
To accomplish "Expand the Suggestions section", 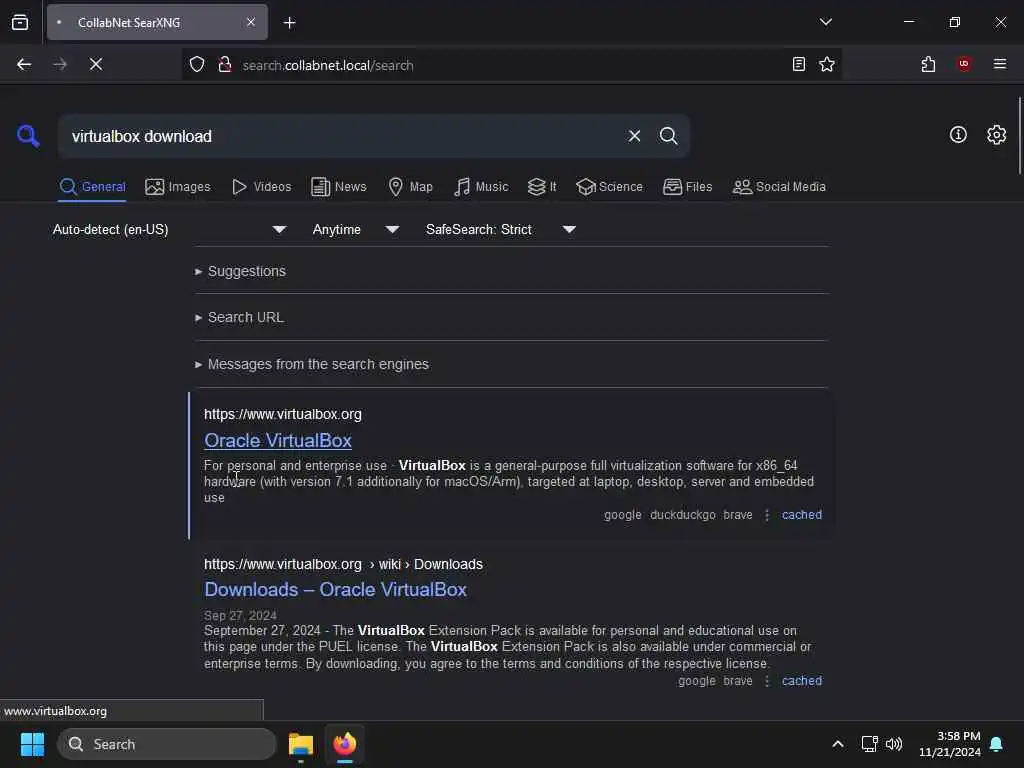I will tap(240, 271).
